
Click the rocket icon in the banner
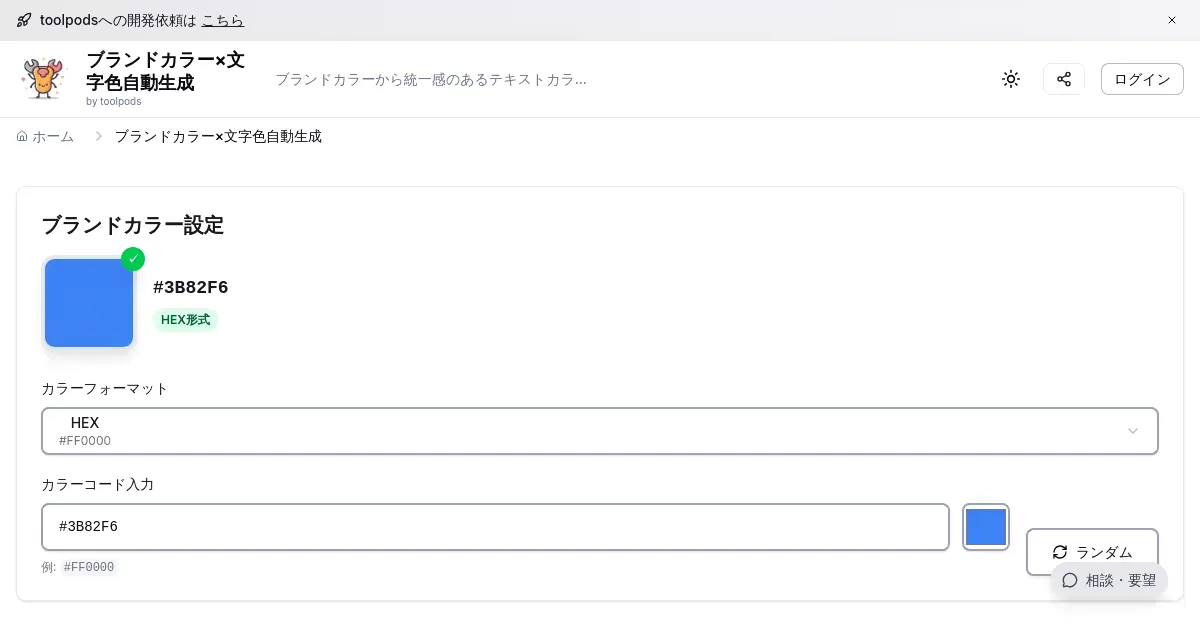(x=24, y=20)
